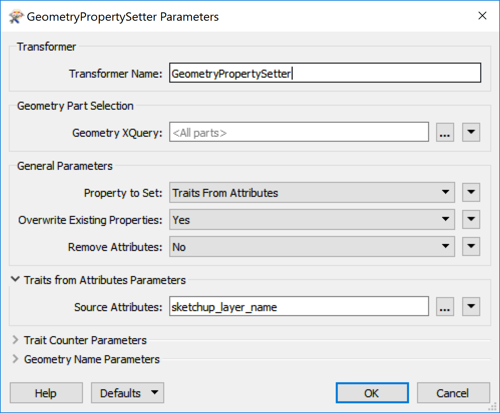The width and height of the screenshot is (500, 413).
Task: Open arrow menu beside Overwrite Existing Properties
Action: tap(471, 219)
